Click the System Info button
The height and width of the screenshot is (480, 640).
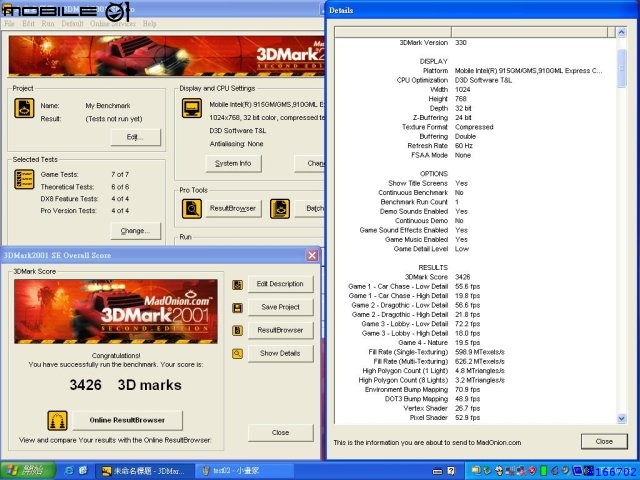(x=233, y=164)
